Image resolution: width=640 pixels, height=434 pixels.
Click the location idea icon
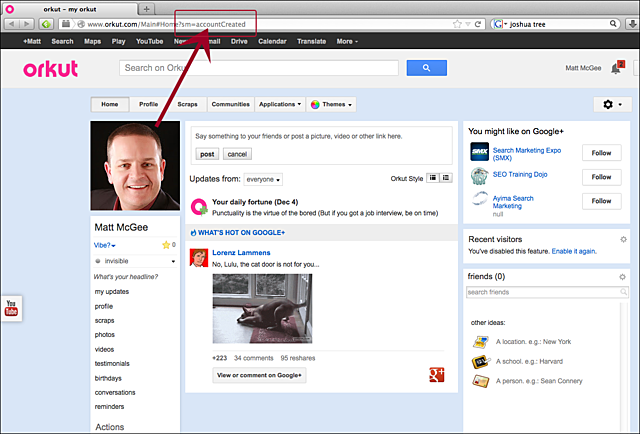(480, 342)
